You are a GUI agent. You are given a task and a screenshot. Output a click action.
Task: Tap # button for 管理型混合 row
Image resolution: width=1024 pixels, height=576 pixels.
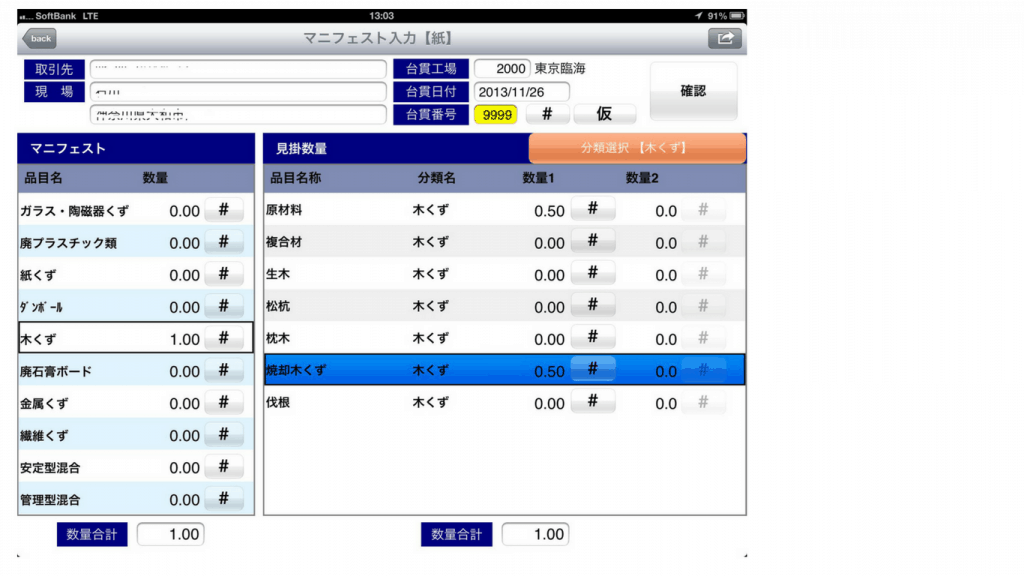(224, 499)
